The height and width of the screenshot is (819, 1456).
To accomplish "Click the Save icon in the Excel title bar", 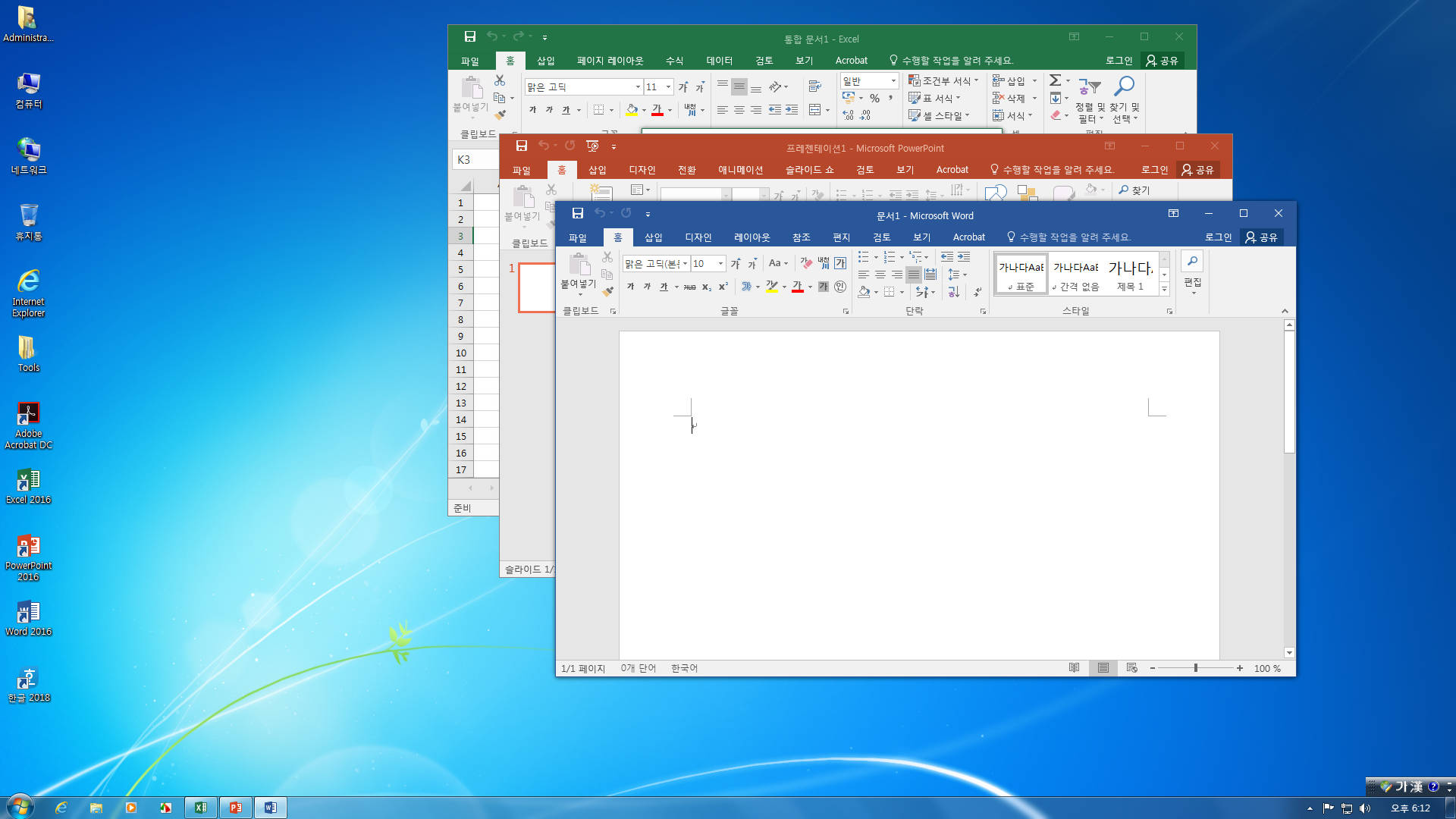I will point(470,36).
